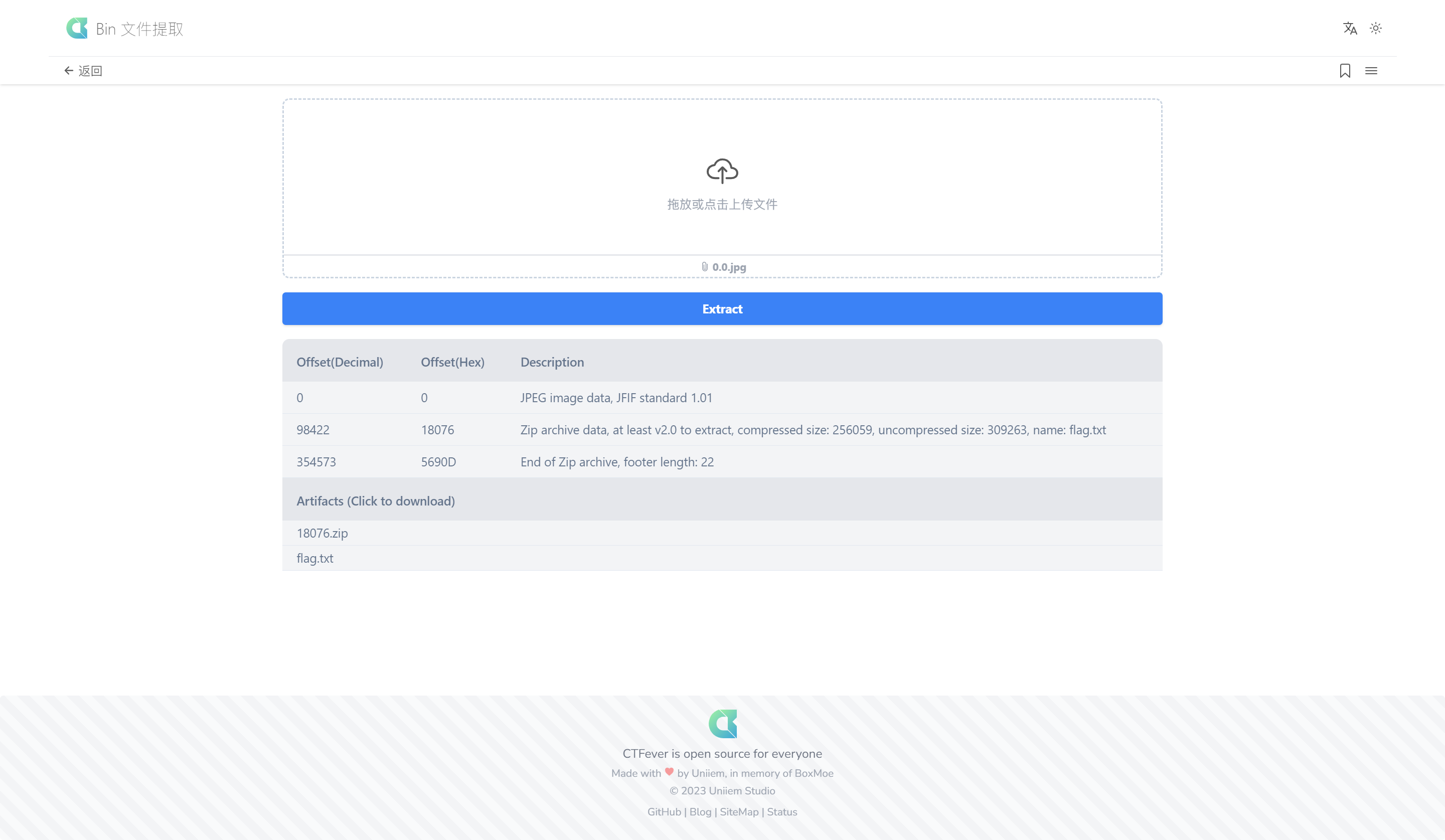
Task: Download the flag.txt artifact
Action: (314, 558)
